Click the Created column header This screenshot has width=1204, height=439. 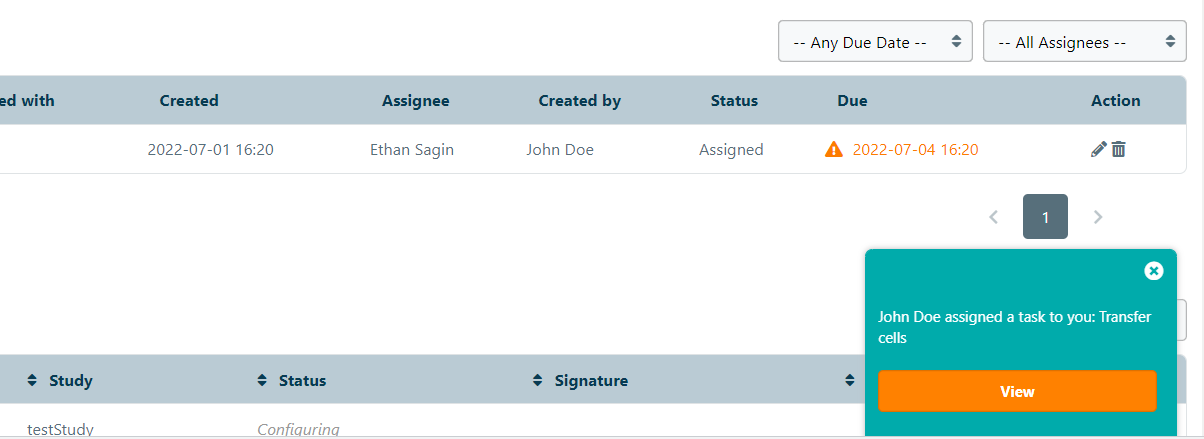click(x=189, y=101)
